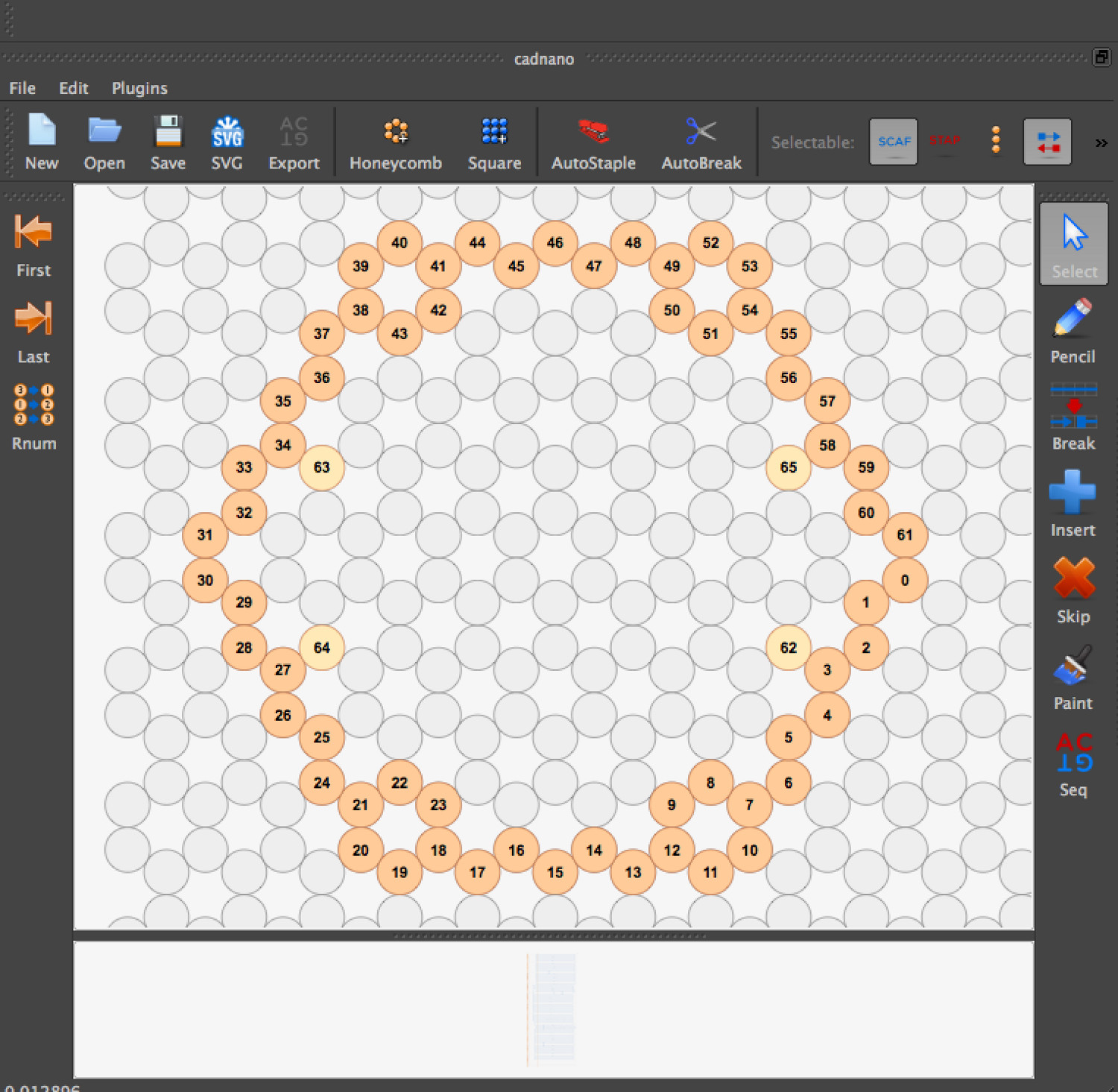Toggle the orange dots handle selectable filter
Screen dimensions: 1118x1092
point(996,141)
